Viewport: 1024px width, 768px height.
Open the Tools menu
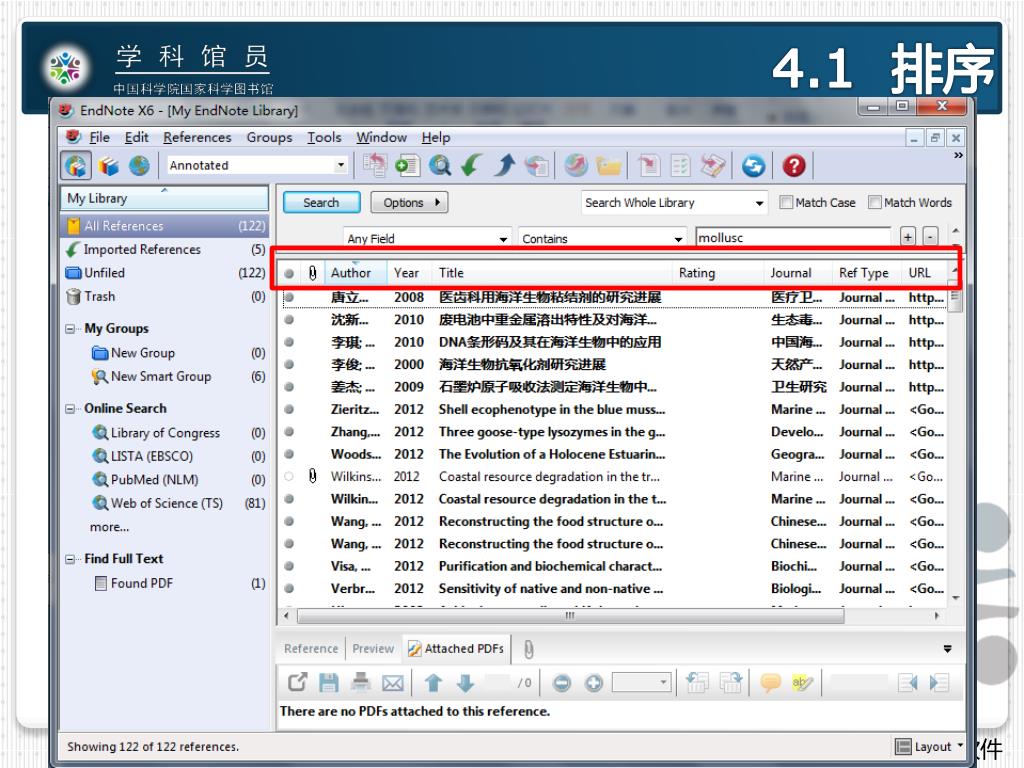[325, 137]
